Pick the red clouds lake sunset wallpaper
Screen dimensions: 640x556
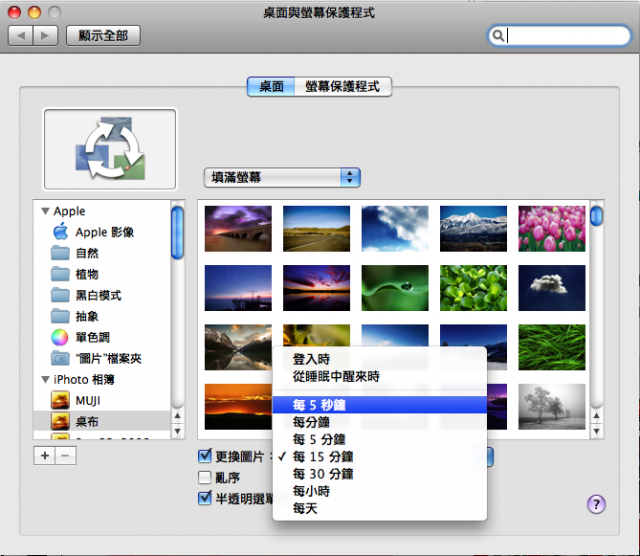pyautogui.click(x=316, y=288)
